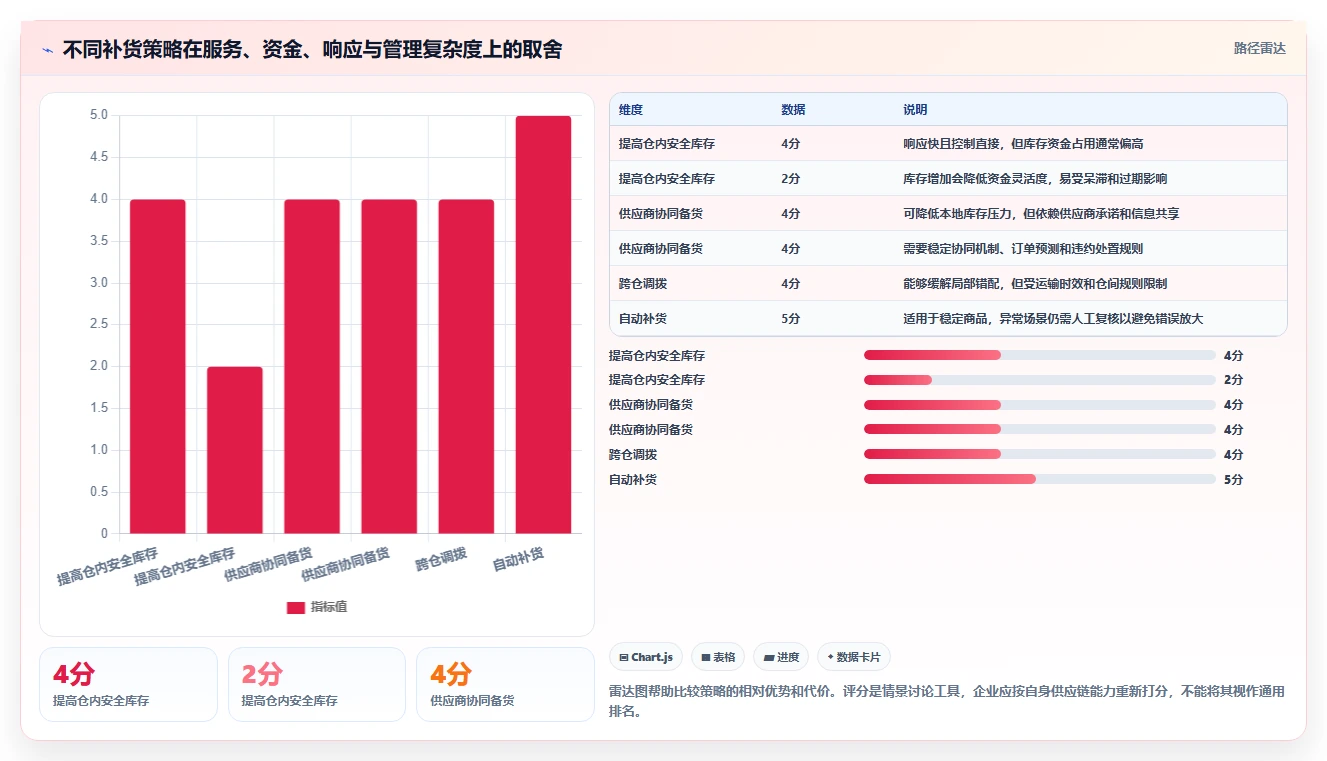Select the Chart.js chip
Image resolution: width=1327 pixels, height=761 pixels.
click(647, 657)
